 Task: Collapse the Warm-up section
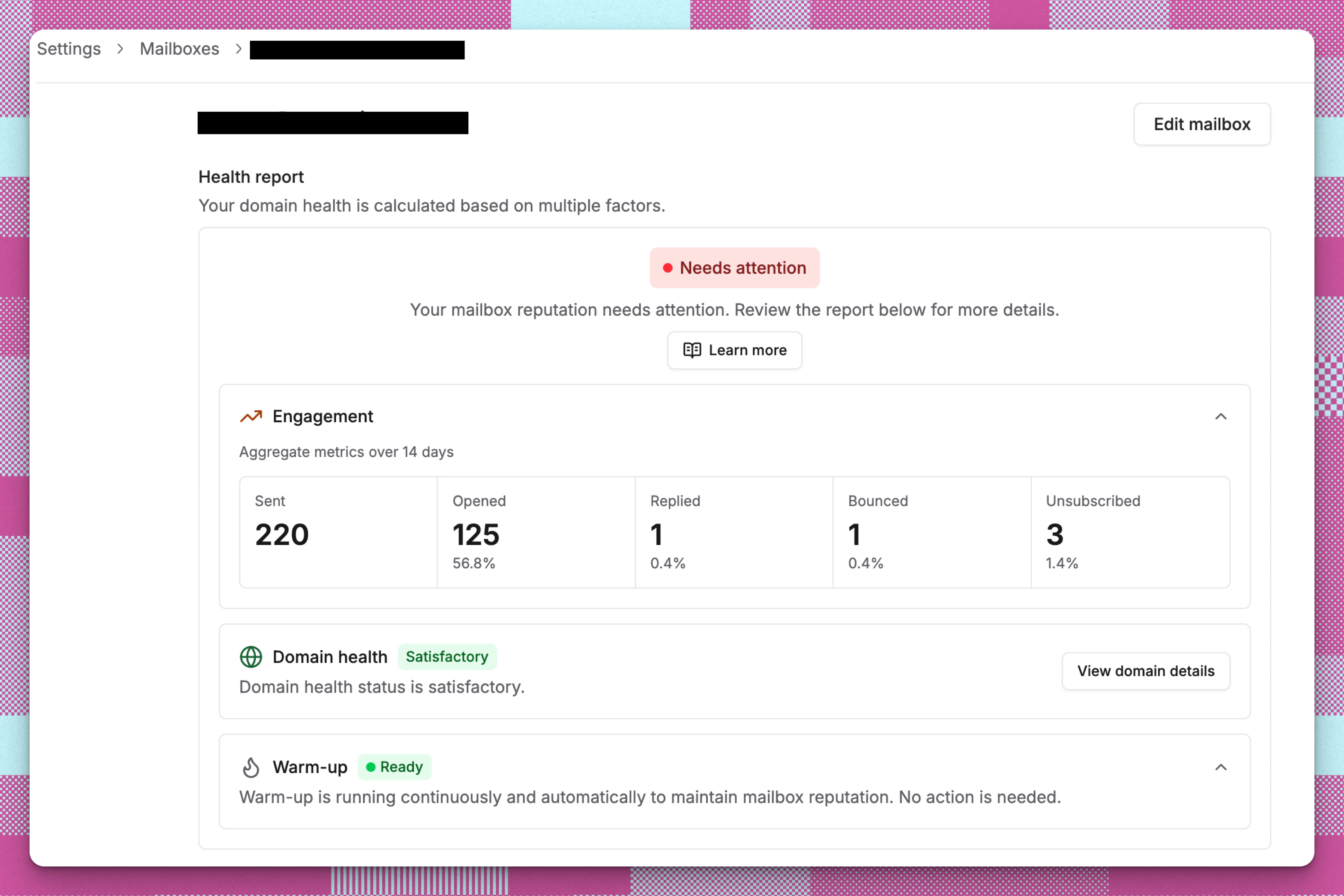[1222, 767]
